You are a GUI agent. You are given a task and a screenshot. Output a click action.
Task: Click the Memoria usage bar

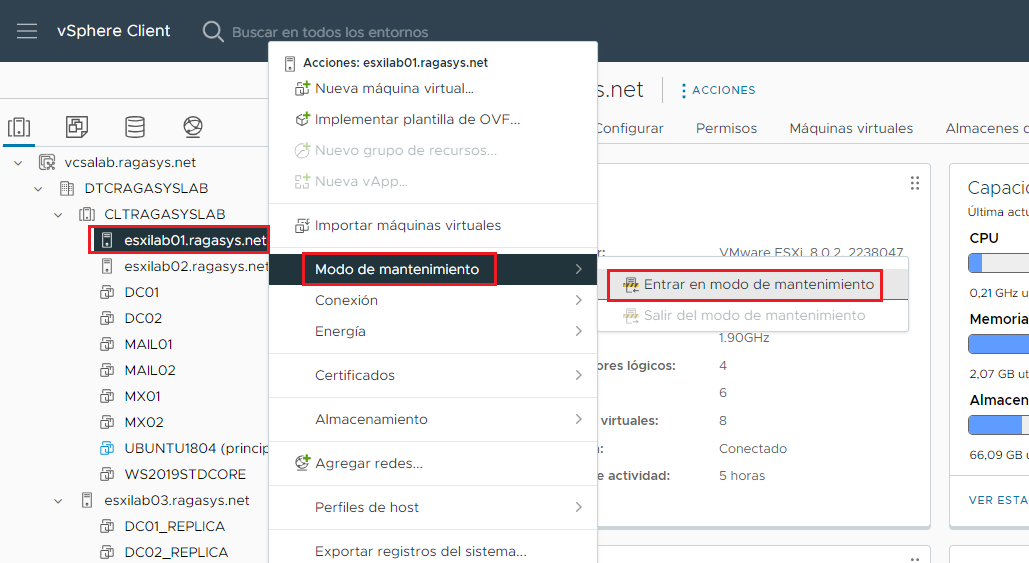pos(998,344)
